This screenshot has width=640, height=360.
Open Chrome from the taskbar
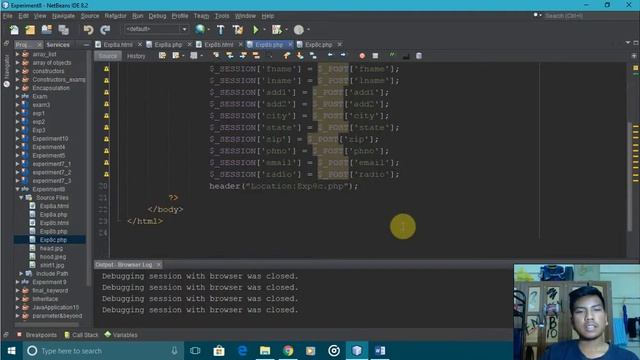pyautogui.click(x=288, y=351)
